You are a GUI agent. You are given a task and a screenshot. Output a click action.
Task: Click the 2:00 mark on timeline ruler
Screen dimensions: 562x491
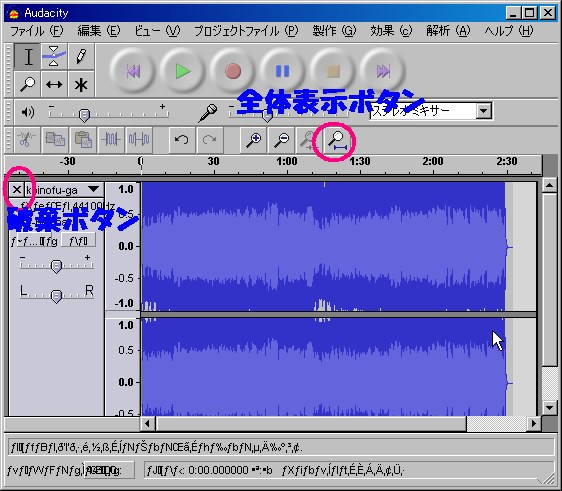click(x=433, y=162)
